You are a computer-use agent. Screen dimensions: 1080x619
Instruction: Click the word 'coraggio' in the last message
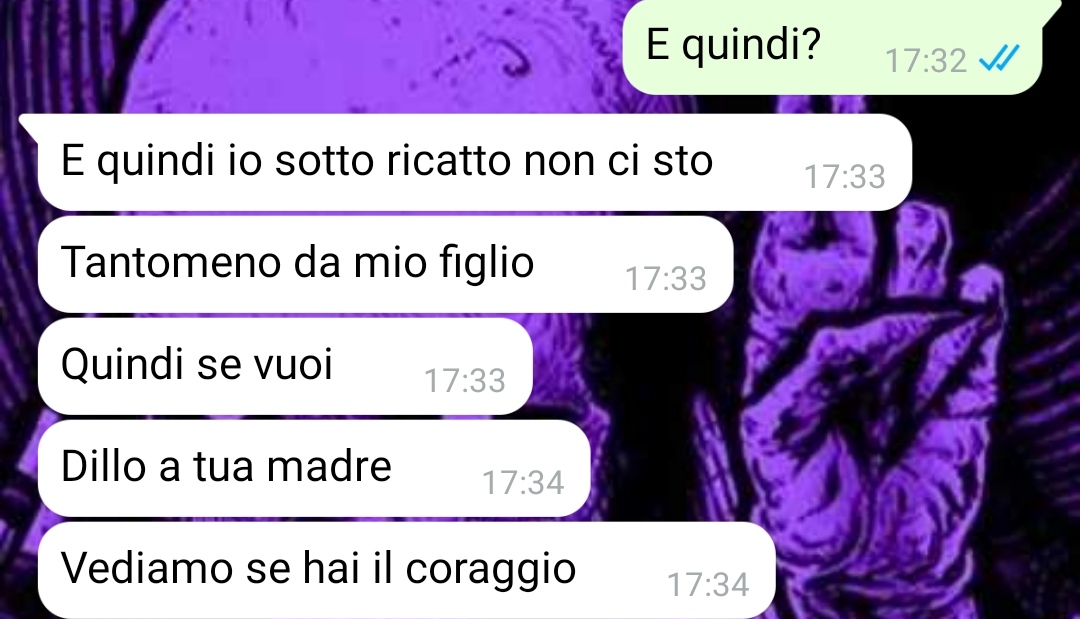490,571
